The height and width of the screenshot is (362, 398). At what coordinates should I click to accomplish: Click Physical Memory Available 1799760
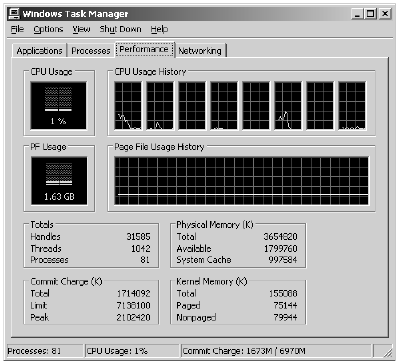(x=280, y=249)
